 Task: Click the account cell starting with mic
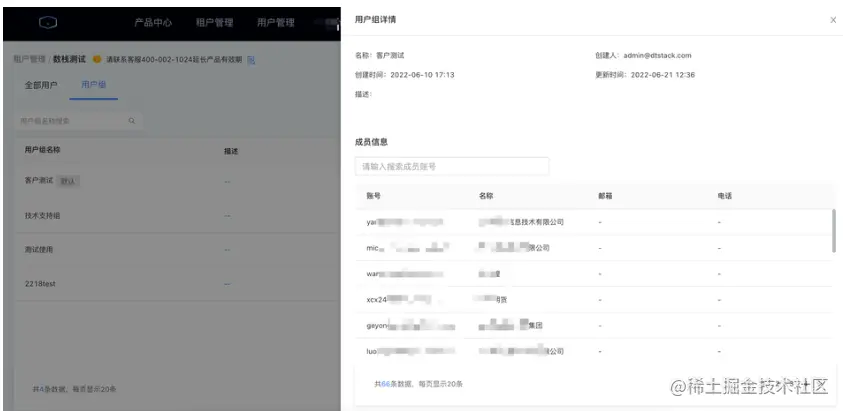[408, 248]
